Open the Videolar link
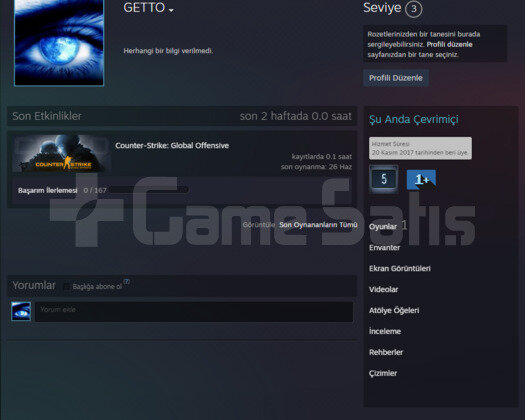 (x=383, y=289)
